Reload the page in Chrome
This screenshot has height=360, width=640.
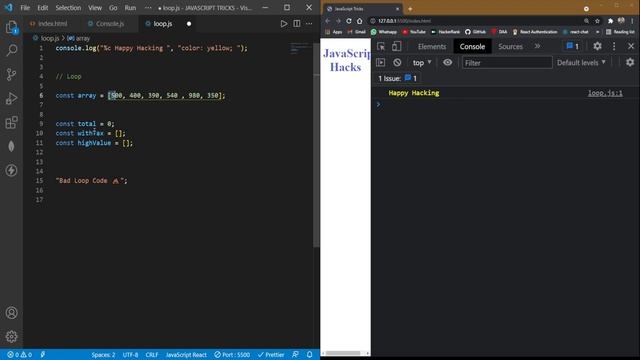pyautogui.click(x=349, y=21)
